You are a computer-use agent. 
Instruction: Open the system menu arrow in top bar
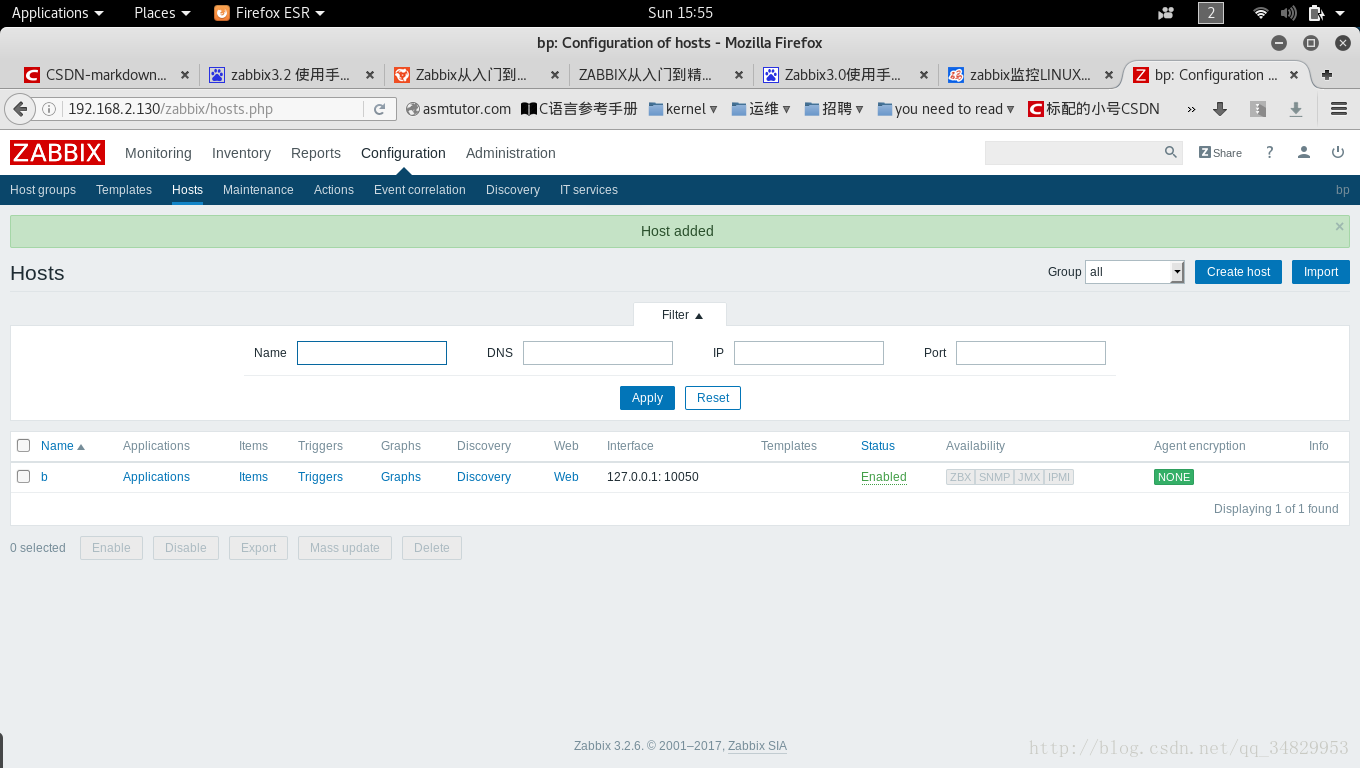click(x=1340, y=13)
